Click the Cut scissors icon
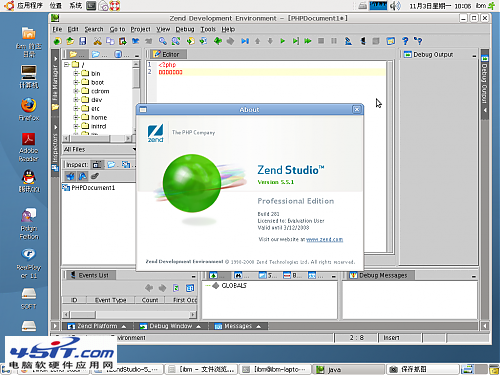The width and height of the screenshot is (500, 375). click(x=97, y=41)
